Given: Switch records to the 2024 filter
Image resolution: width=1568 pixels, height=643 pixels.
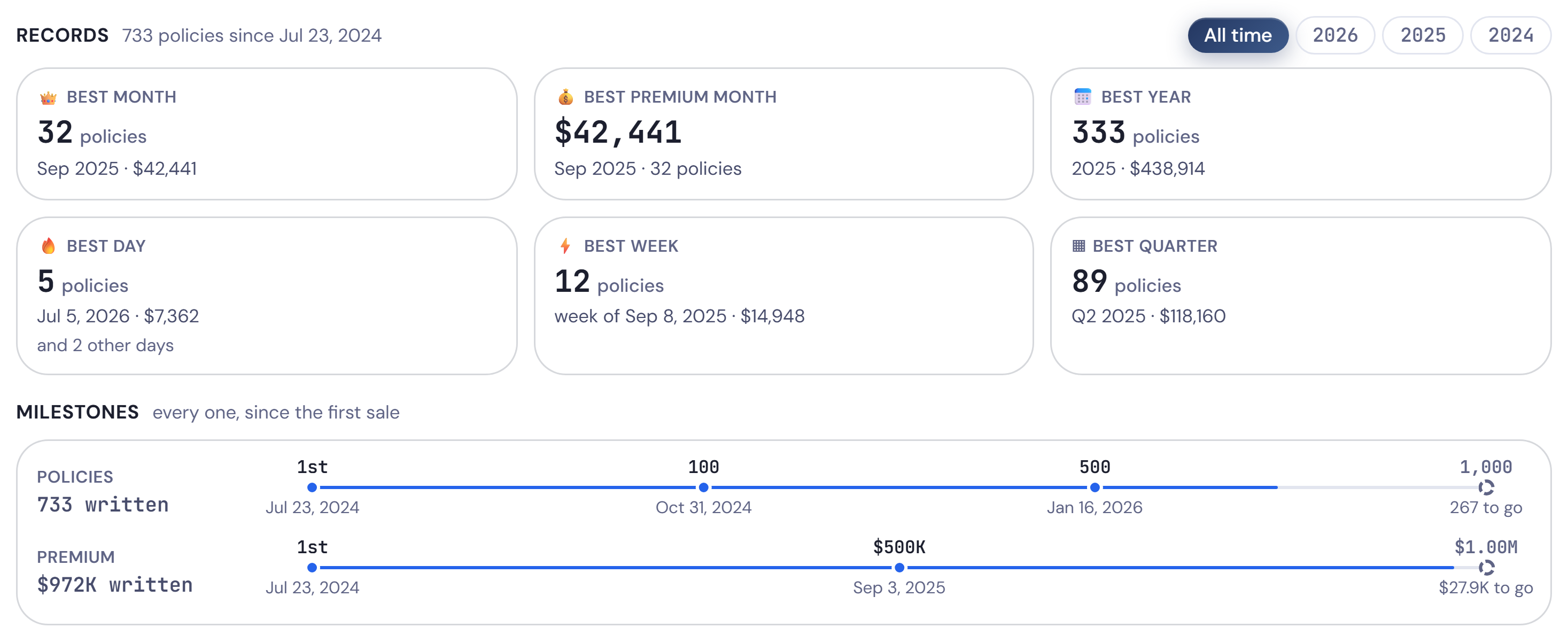Looking at the screenshot, I should (1510, 35).
